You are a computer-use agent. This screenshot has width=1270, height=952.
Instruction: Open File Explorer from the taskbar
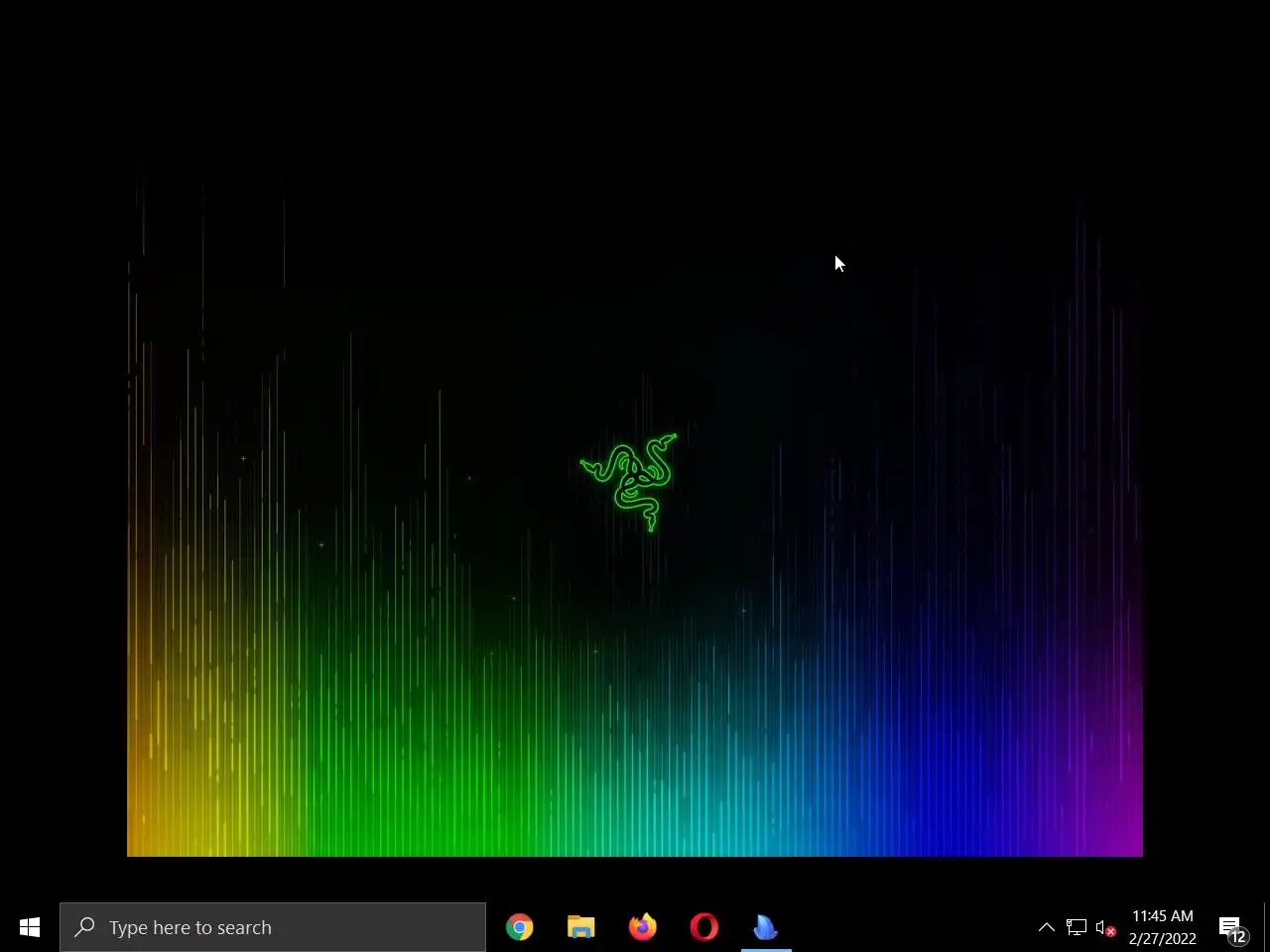tap(581, 927)
